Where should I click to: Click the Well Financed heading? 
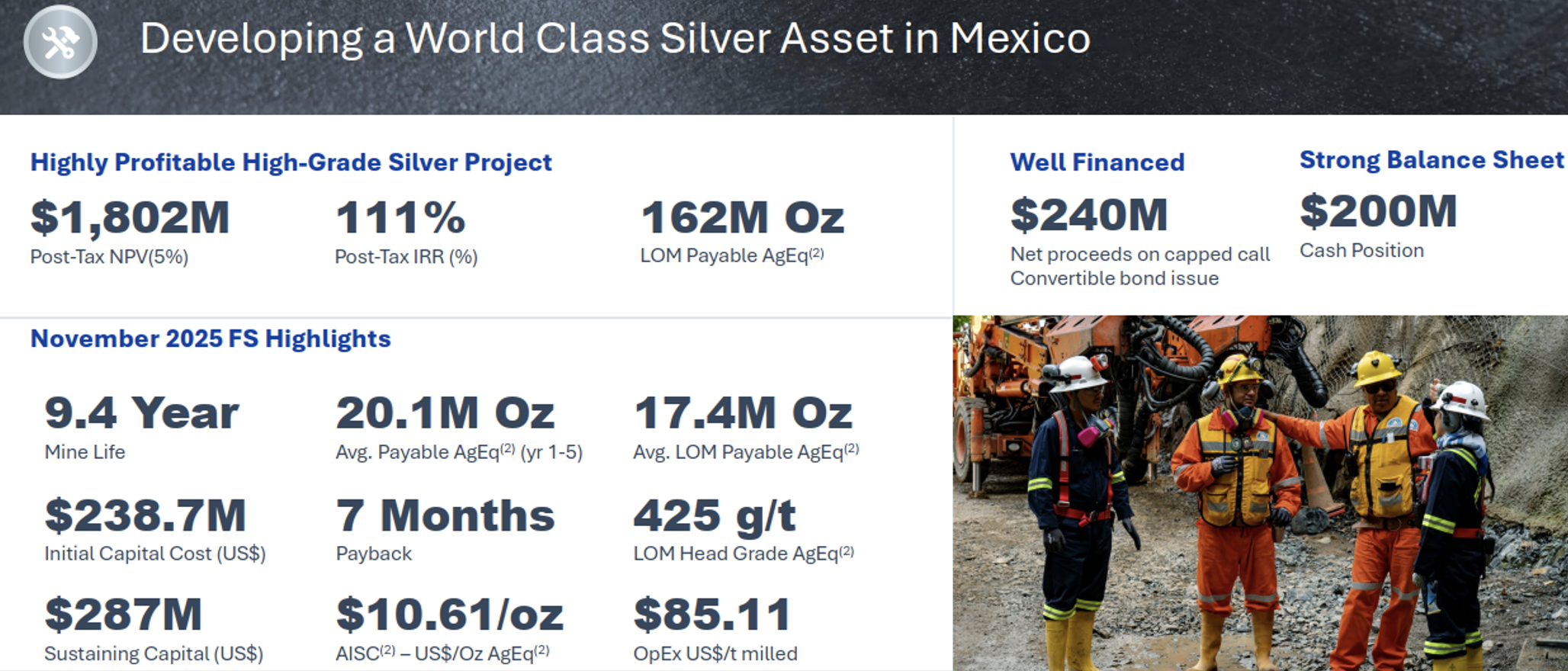[1097, 162]
